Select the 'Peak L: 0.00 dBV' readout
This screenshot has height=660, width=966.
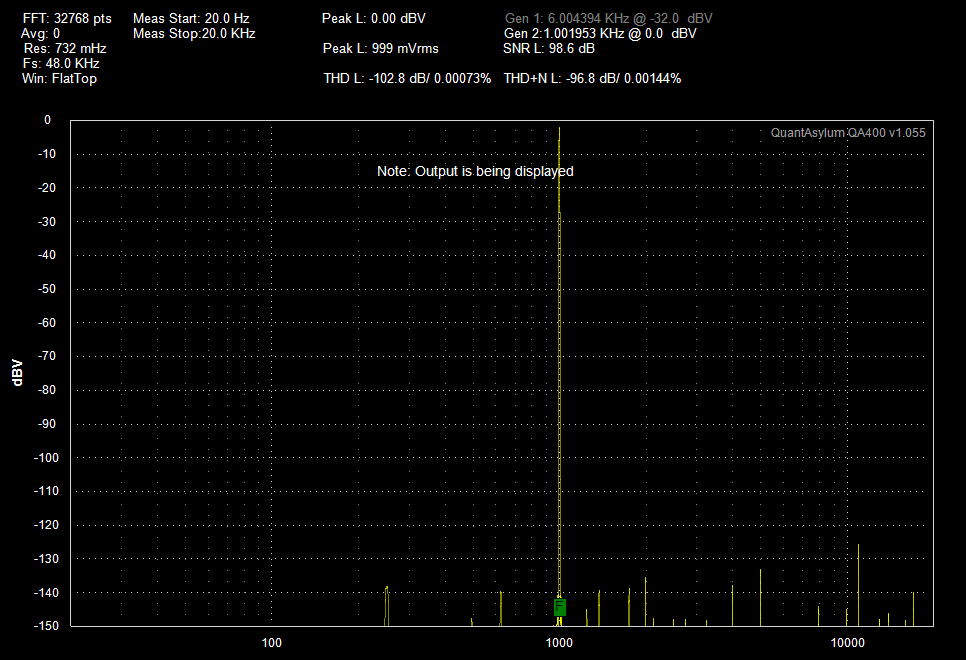[373, 18]
